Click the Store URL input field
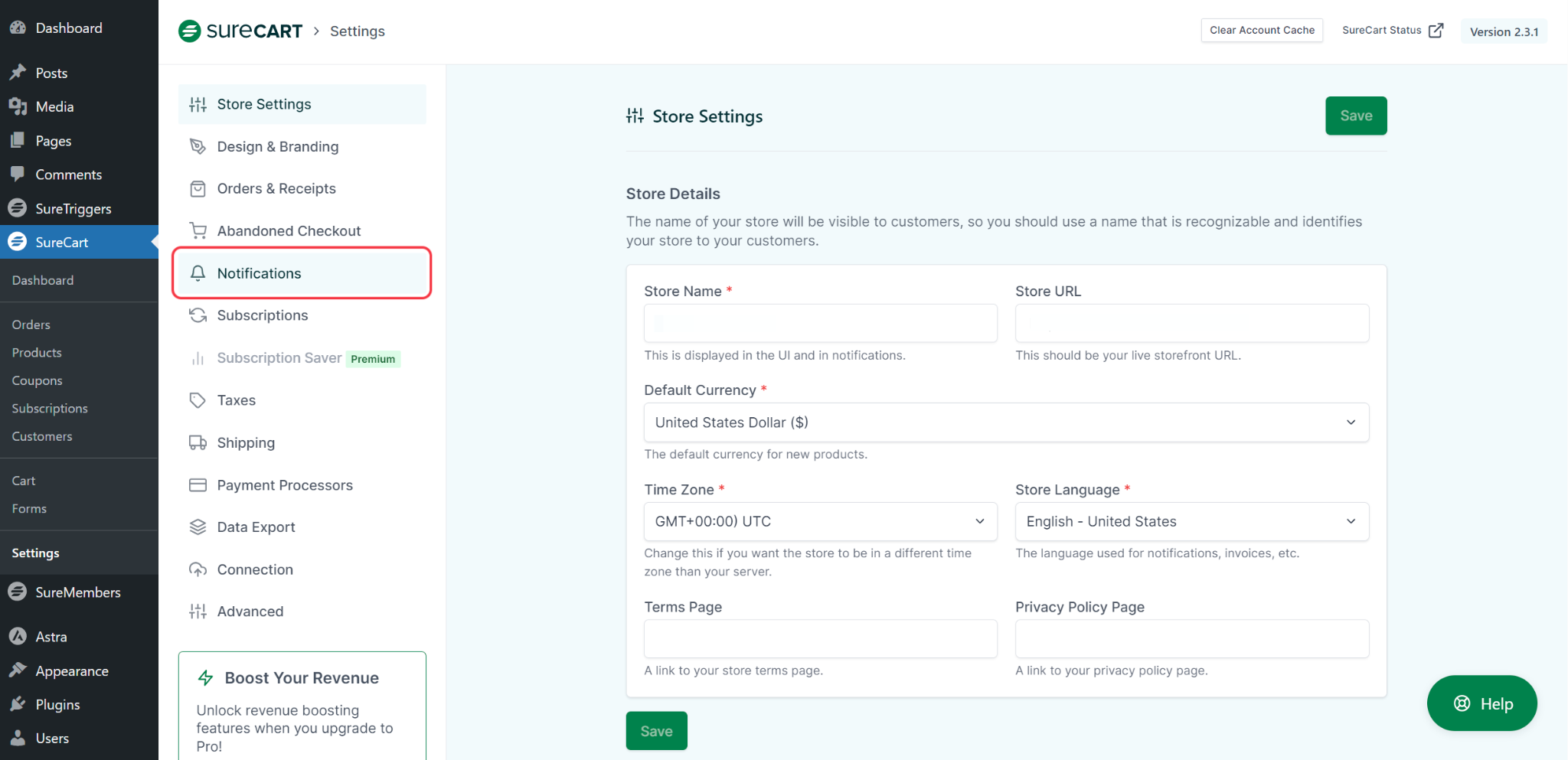Viewport: 1568px width, 760px height. [x=1191, y=323]
